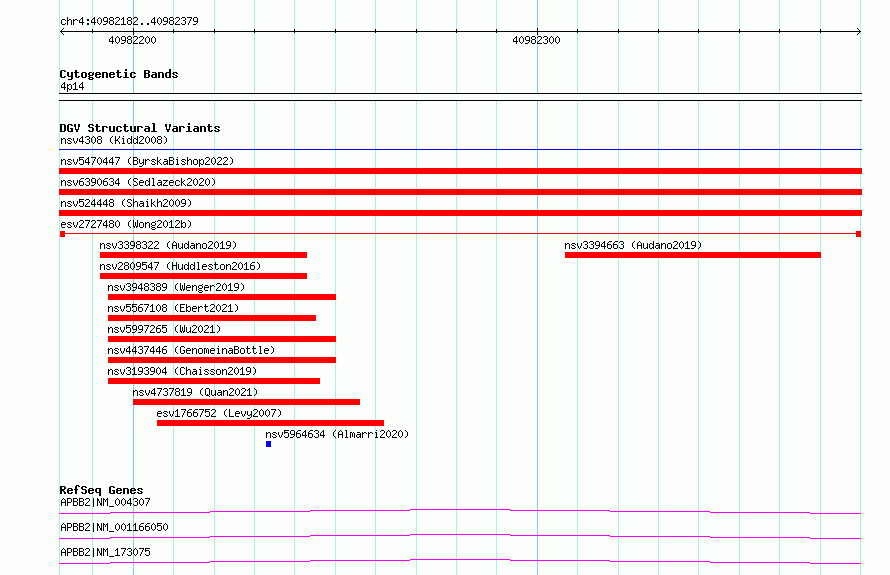This screenshot has height=575, width=890.
Task: Click the 40982300 ruler position label
Action: coord(536,40)
